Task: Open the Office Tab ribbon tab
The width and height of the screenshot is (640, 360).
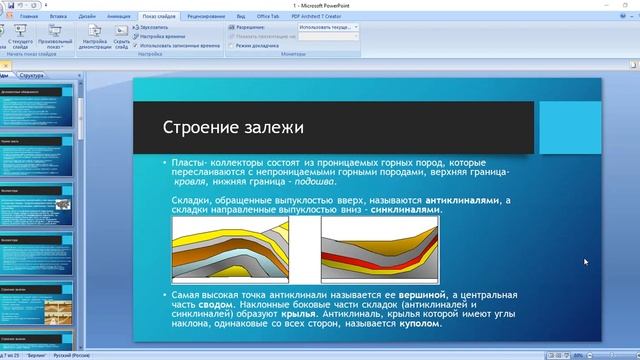Action: [268, 16]
